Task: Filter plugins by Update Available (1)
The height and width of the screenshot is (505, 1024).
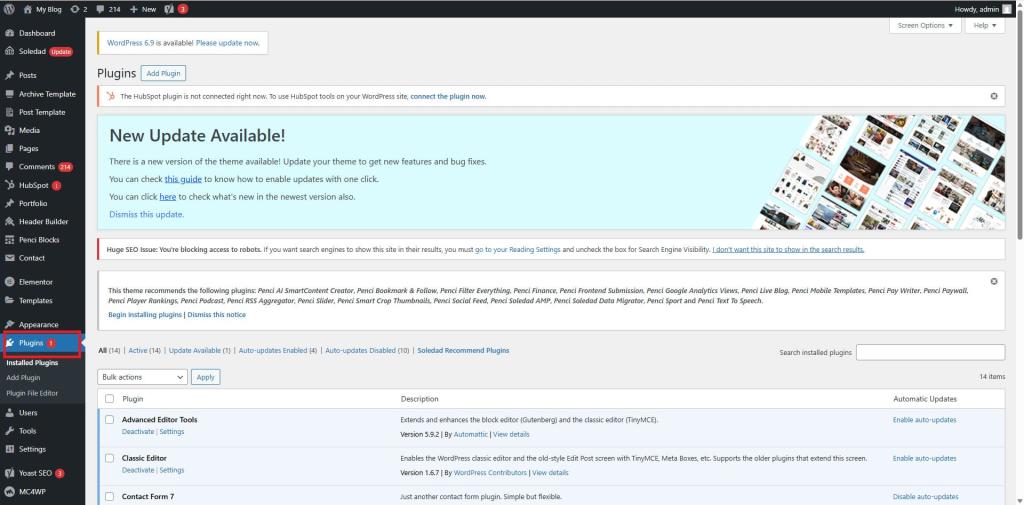Action: point(200,351)
